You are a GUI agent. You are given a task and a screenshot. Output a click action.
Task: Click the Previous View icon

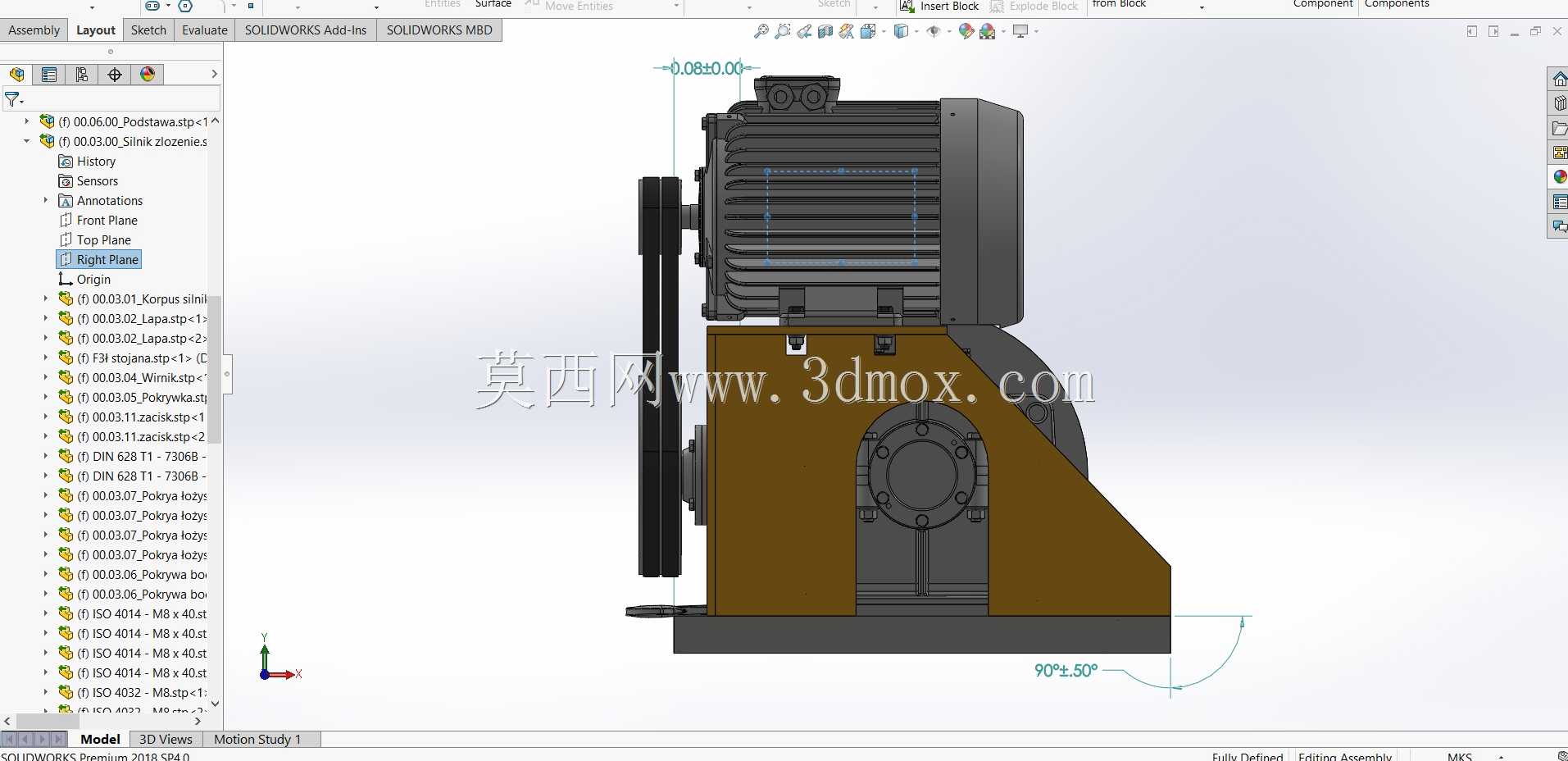(x=804, y=31)
